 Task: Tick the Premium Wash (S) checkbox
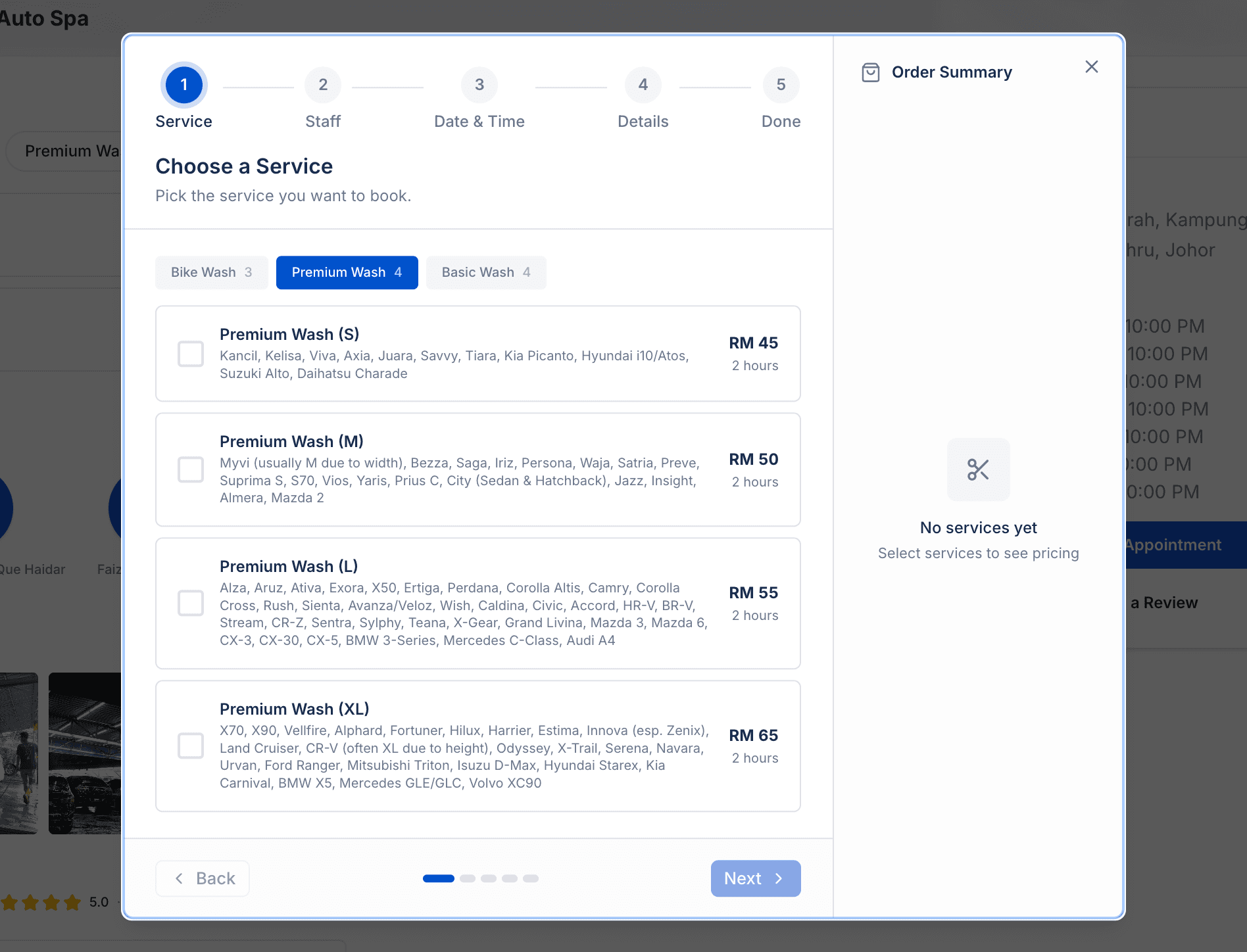191,354
